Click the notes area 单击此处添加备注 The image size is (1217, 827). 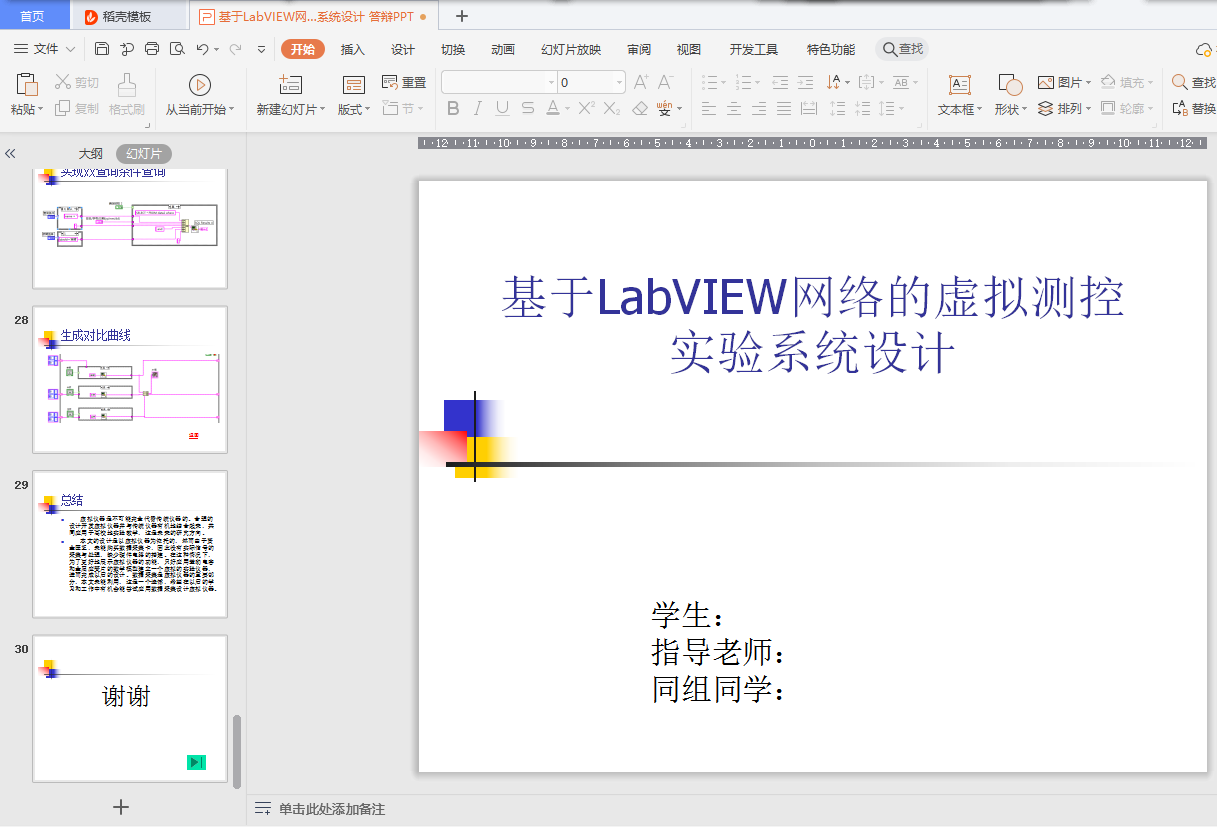[x=331, y=809]
